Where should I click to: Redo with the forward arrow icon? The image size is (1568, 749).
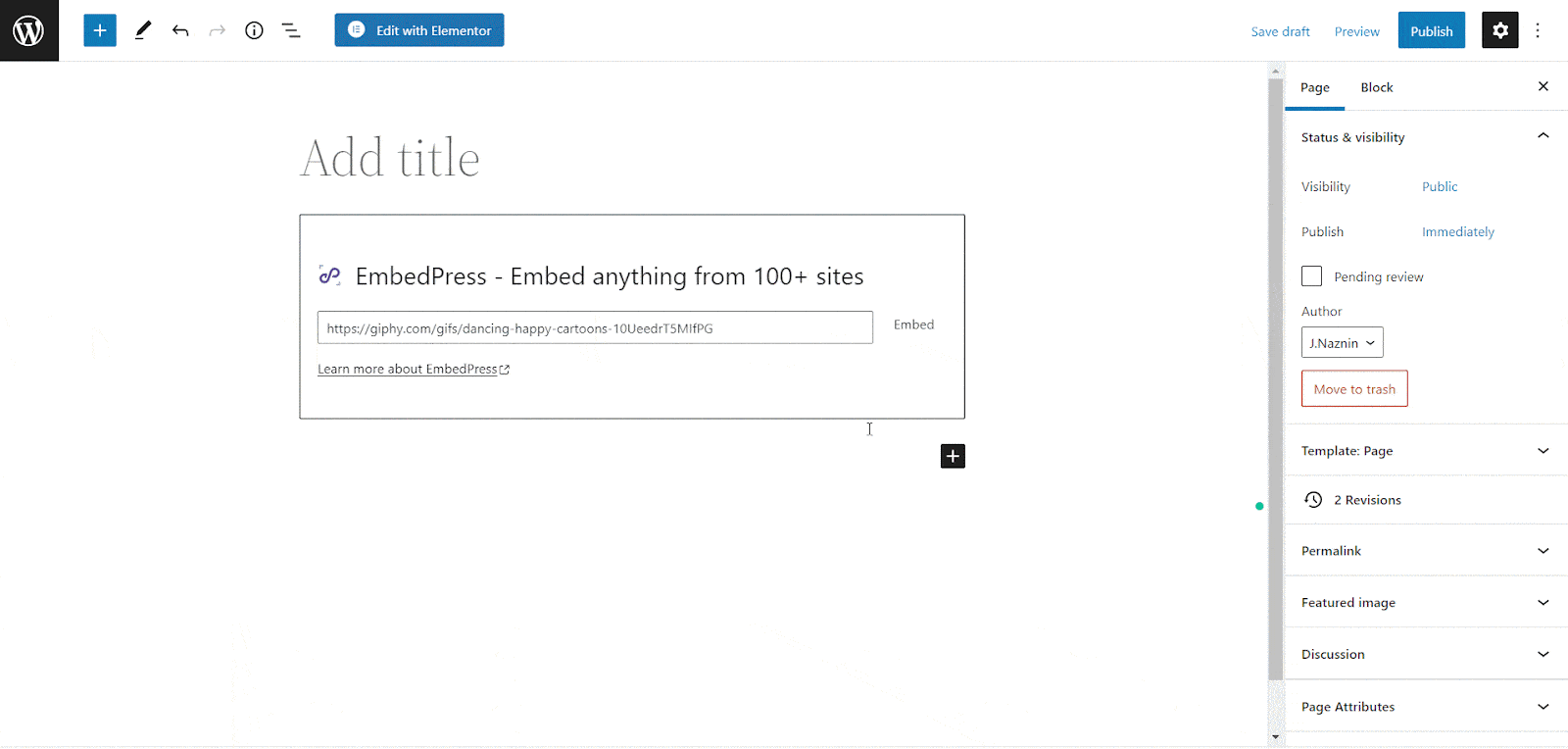[218, 30]
